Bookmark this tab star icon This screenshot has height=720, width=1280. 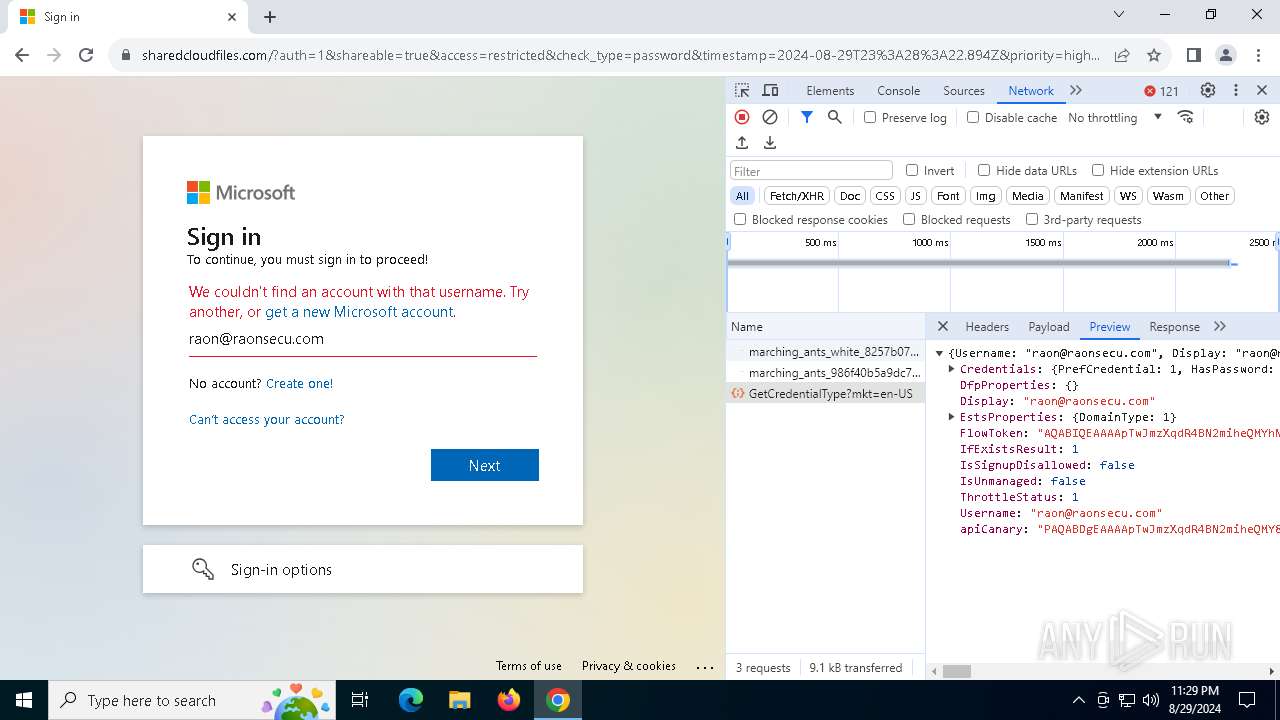[x=1154, y=55]
